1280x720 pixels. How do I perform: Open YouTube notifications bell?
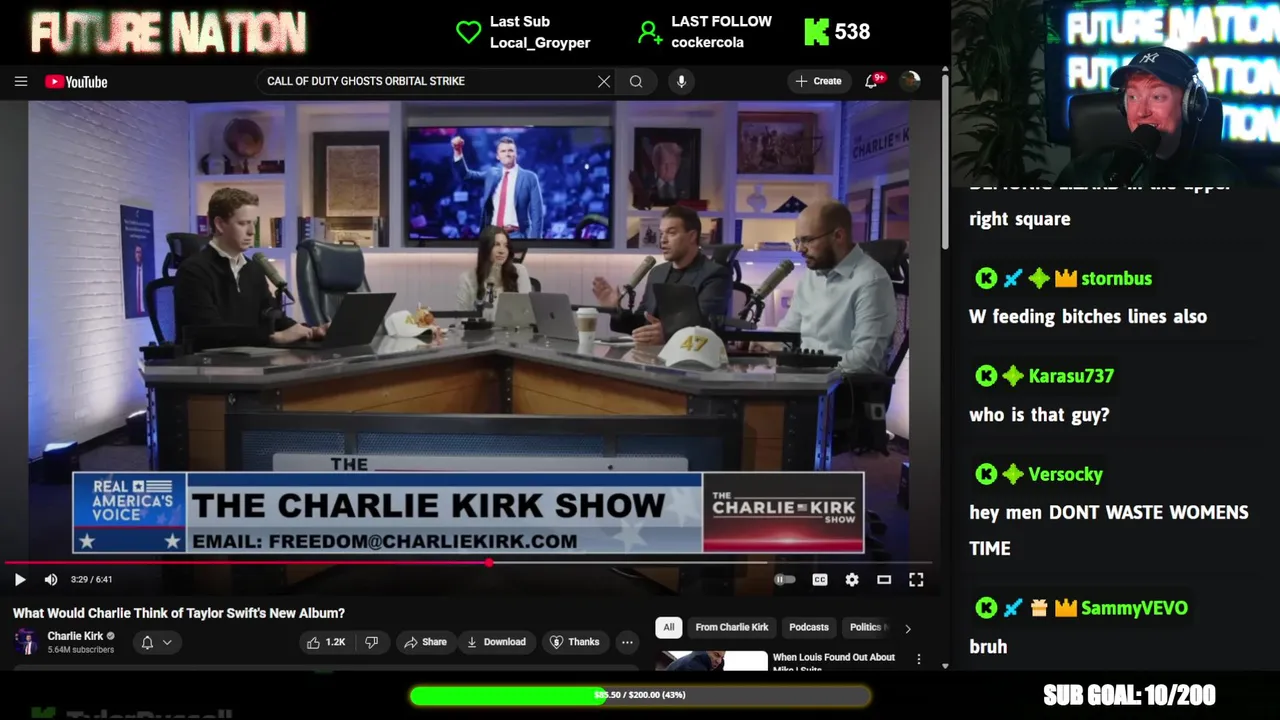[x=872, y=81]
